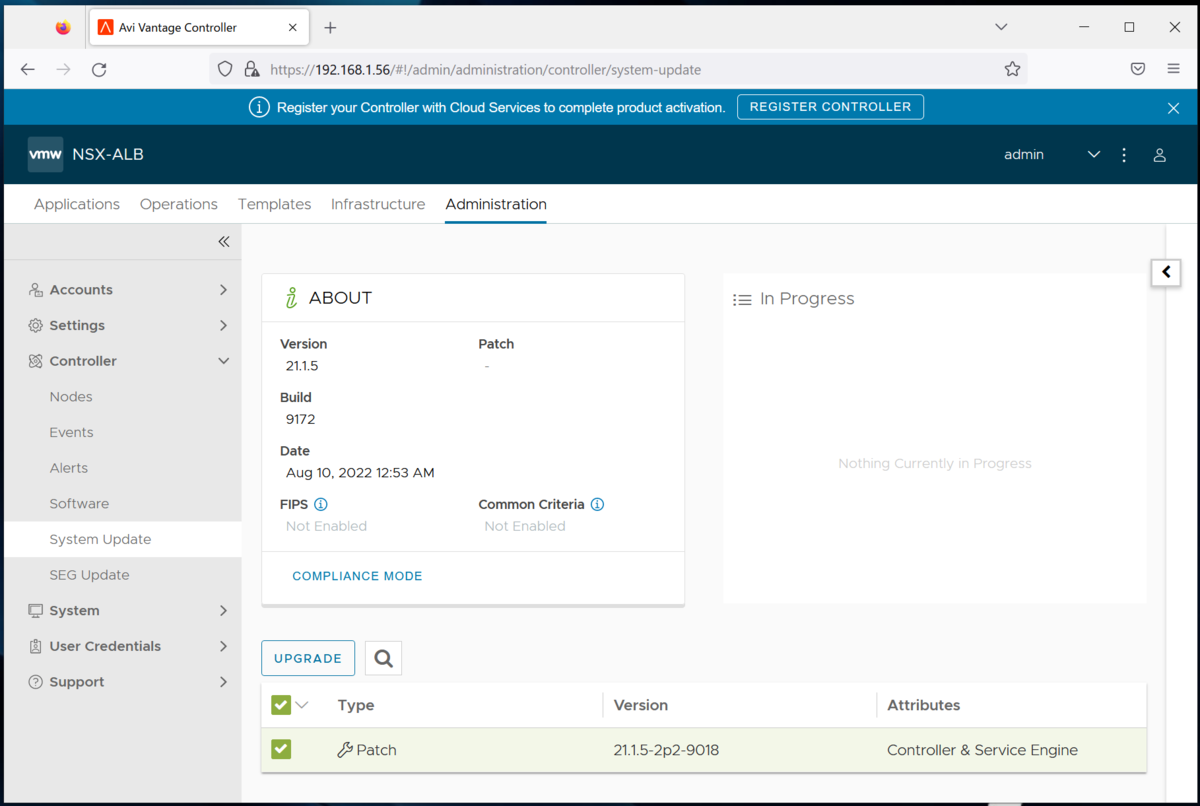Click the wrench Patch icon in table row
The image size is (1200, 806).
345,750
